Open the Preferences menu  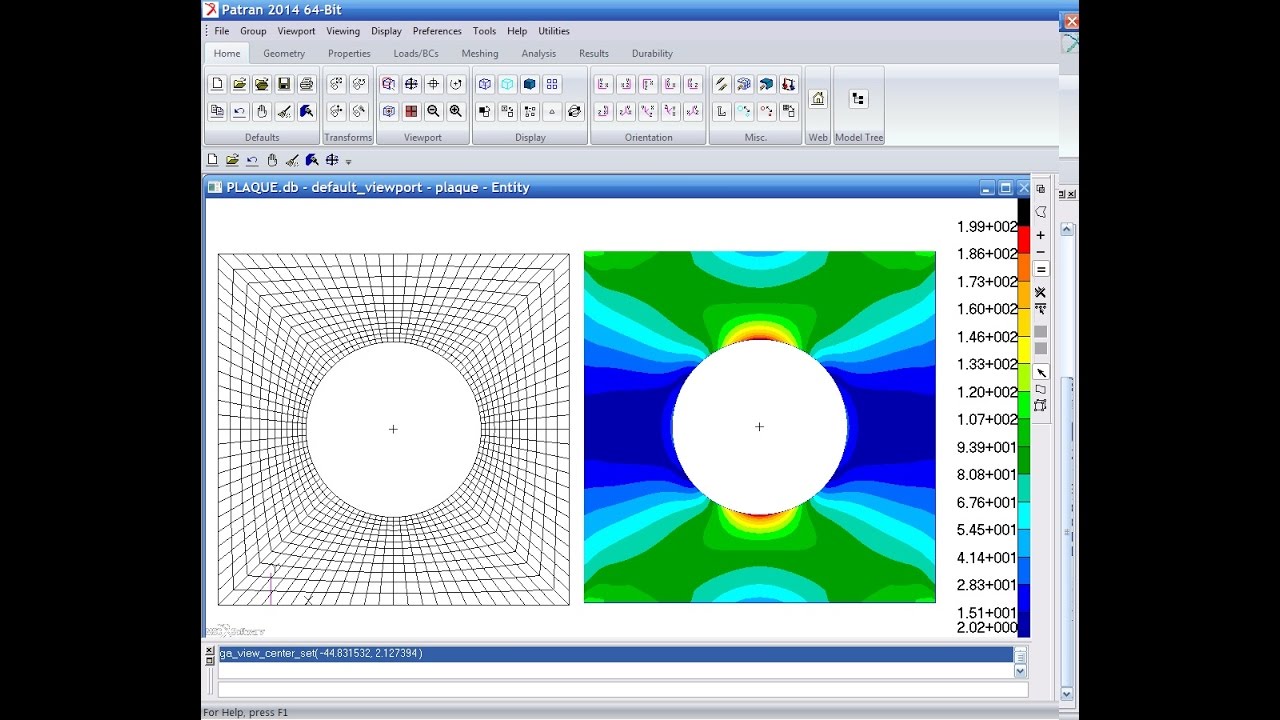pyautogui.click(x=437, y=31)
